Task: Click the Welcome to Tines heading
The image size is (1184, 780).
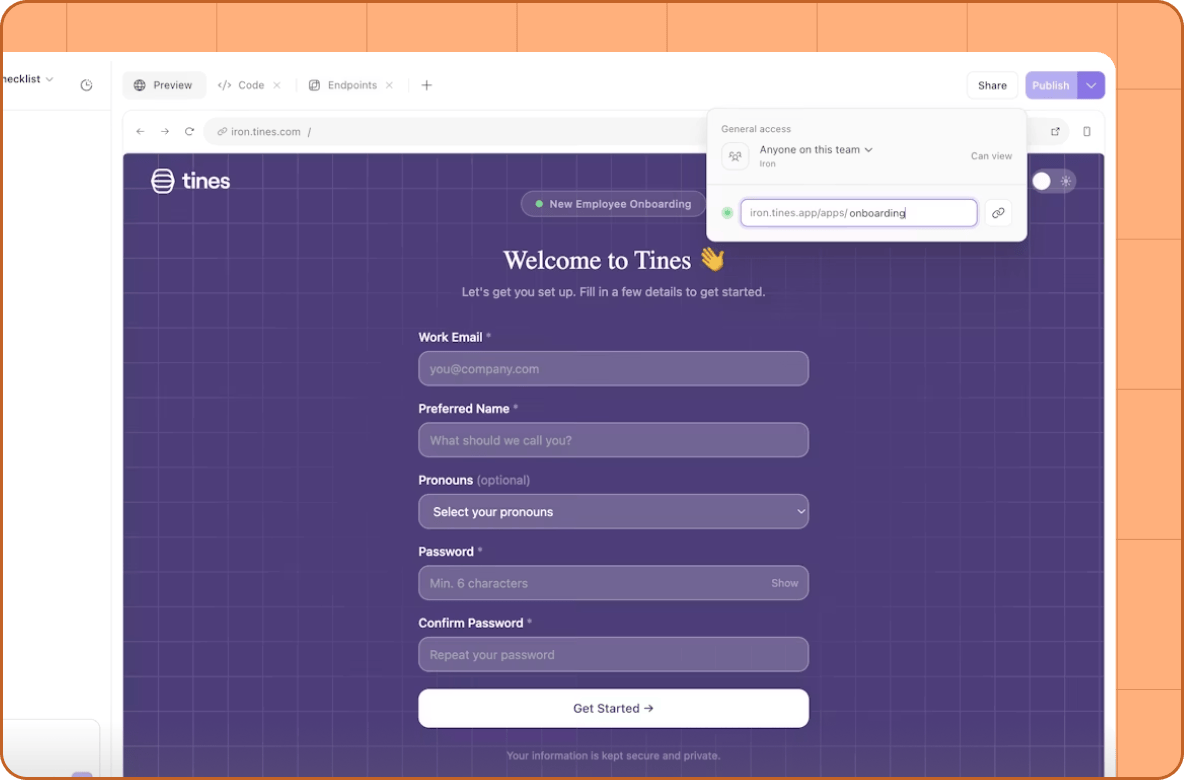Action: pos(613,261)
